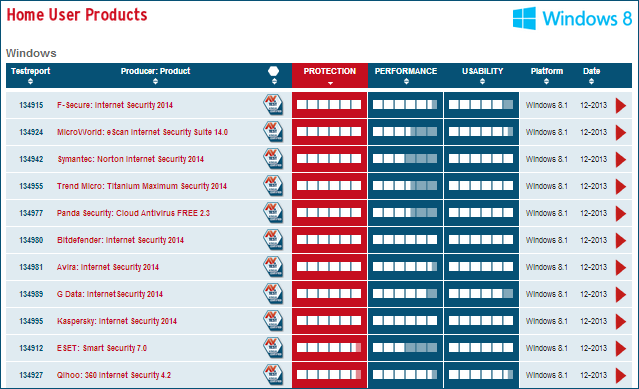Open Avira: Internet Security 2014 link
Image resolution: width=639 pixels, height=389 pixels.
108,267
